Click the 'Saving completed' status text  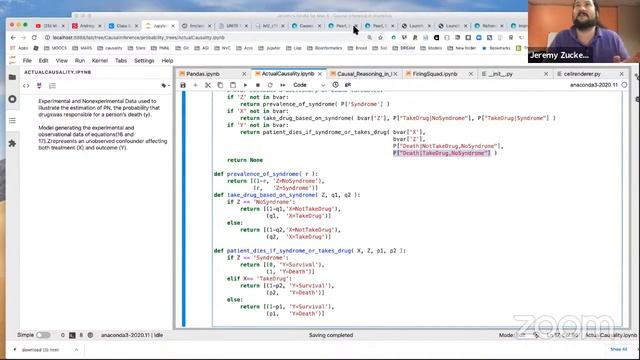331,335
